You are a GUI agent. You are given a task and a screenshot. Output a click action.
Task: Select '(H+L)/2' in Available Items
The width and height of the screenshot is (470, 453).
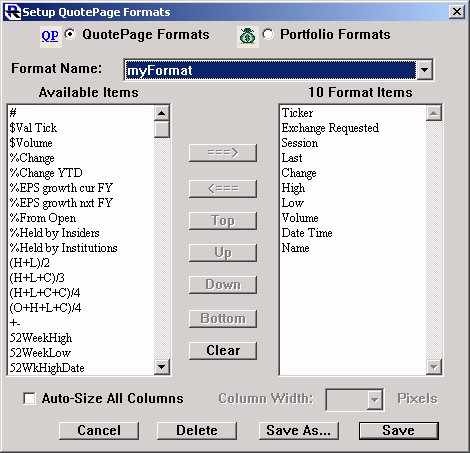(81, 263)
